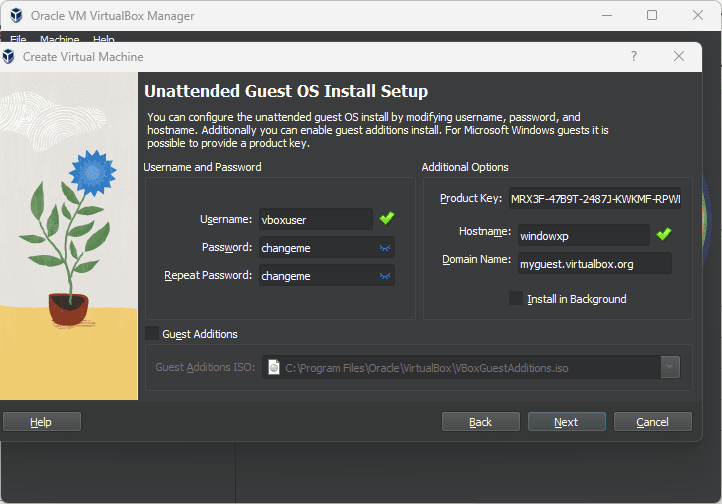Click the VirtualBox icon in dialog title bar
Screen dimensions: 722x504
point(9,57)
